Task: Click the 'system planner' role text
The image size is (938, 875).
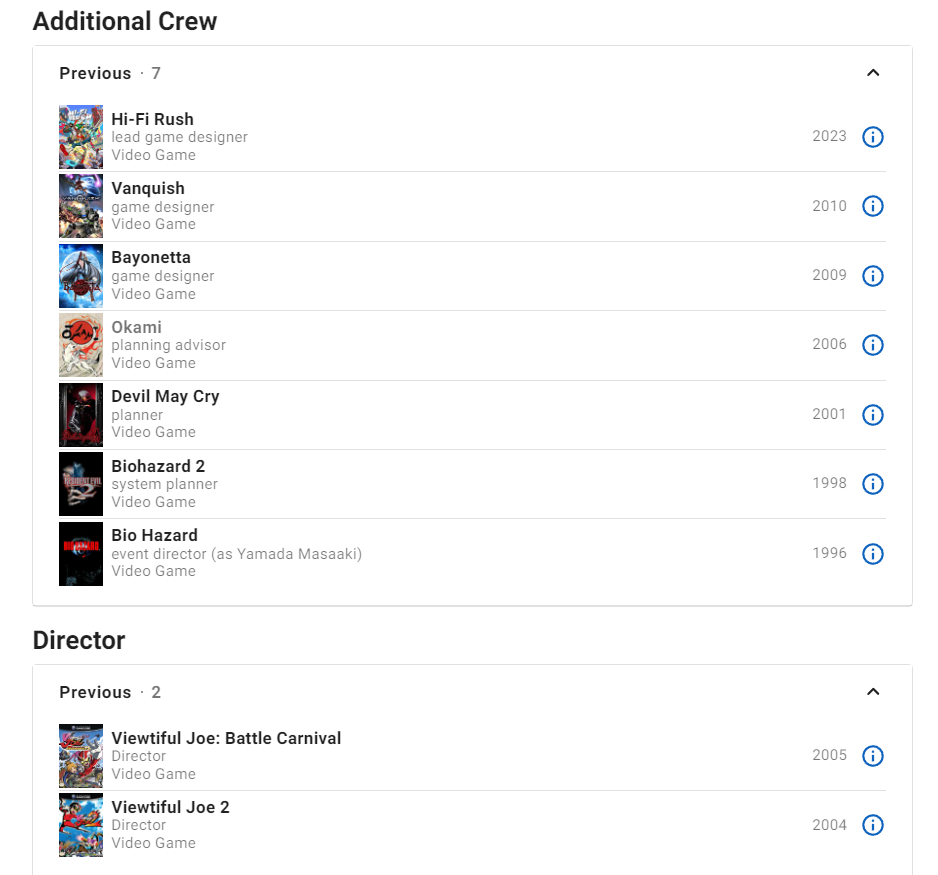Action: click(165, 484)
